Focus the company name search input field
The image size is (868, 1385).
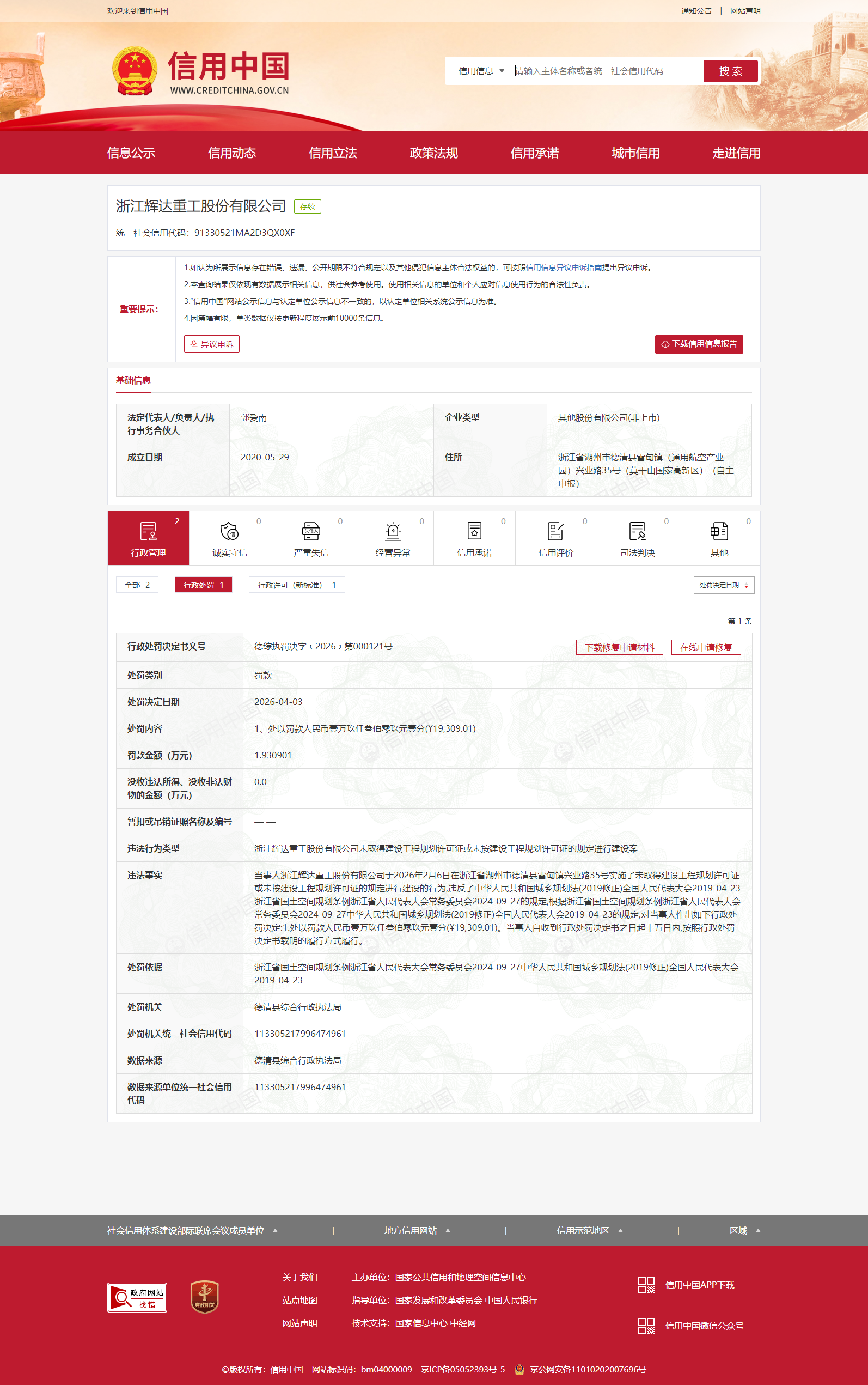click(606, 71)
